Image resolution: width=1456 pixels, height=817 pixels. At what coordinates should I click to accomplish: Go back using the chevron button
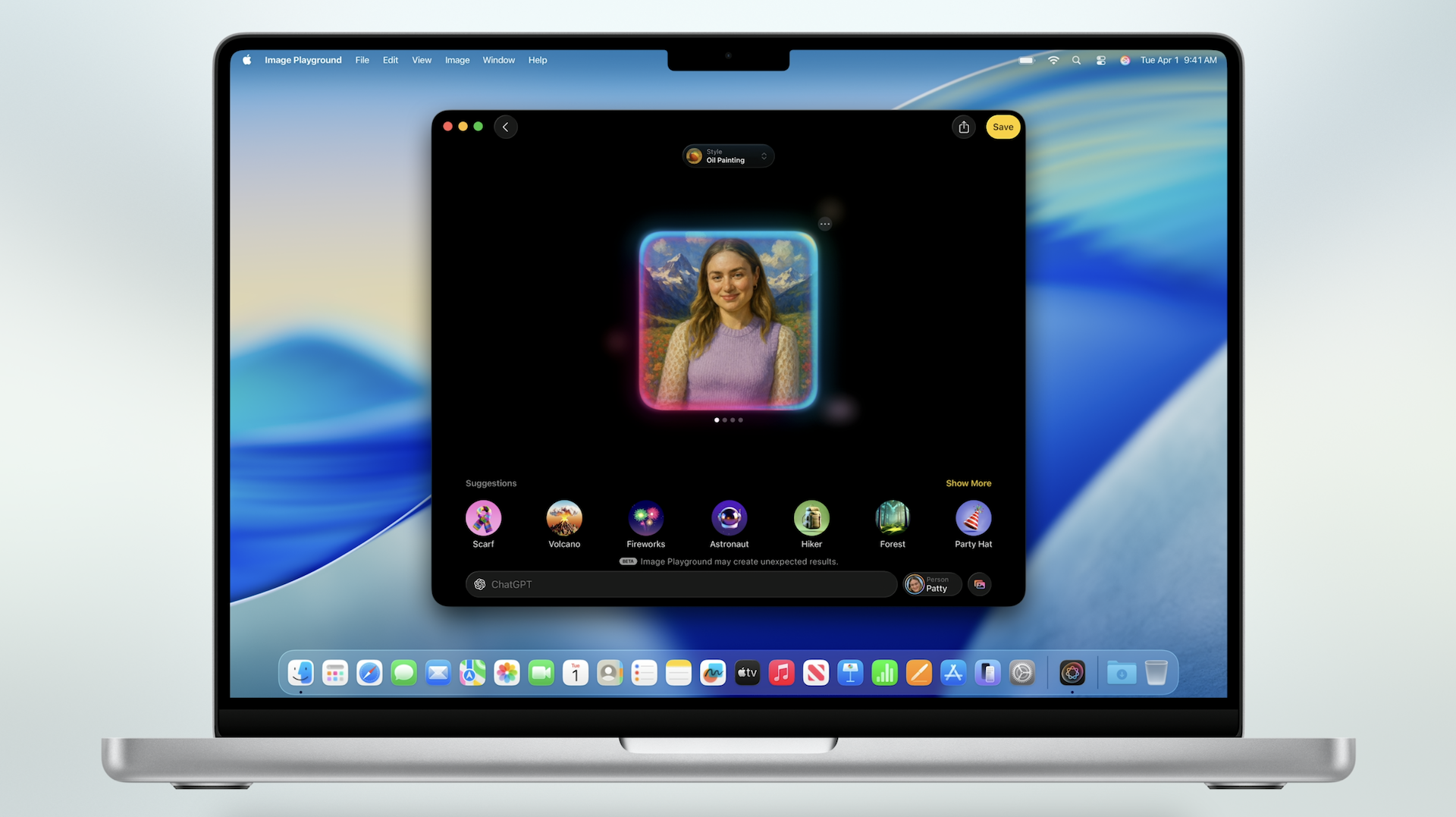click(506, 127)
